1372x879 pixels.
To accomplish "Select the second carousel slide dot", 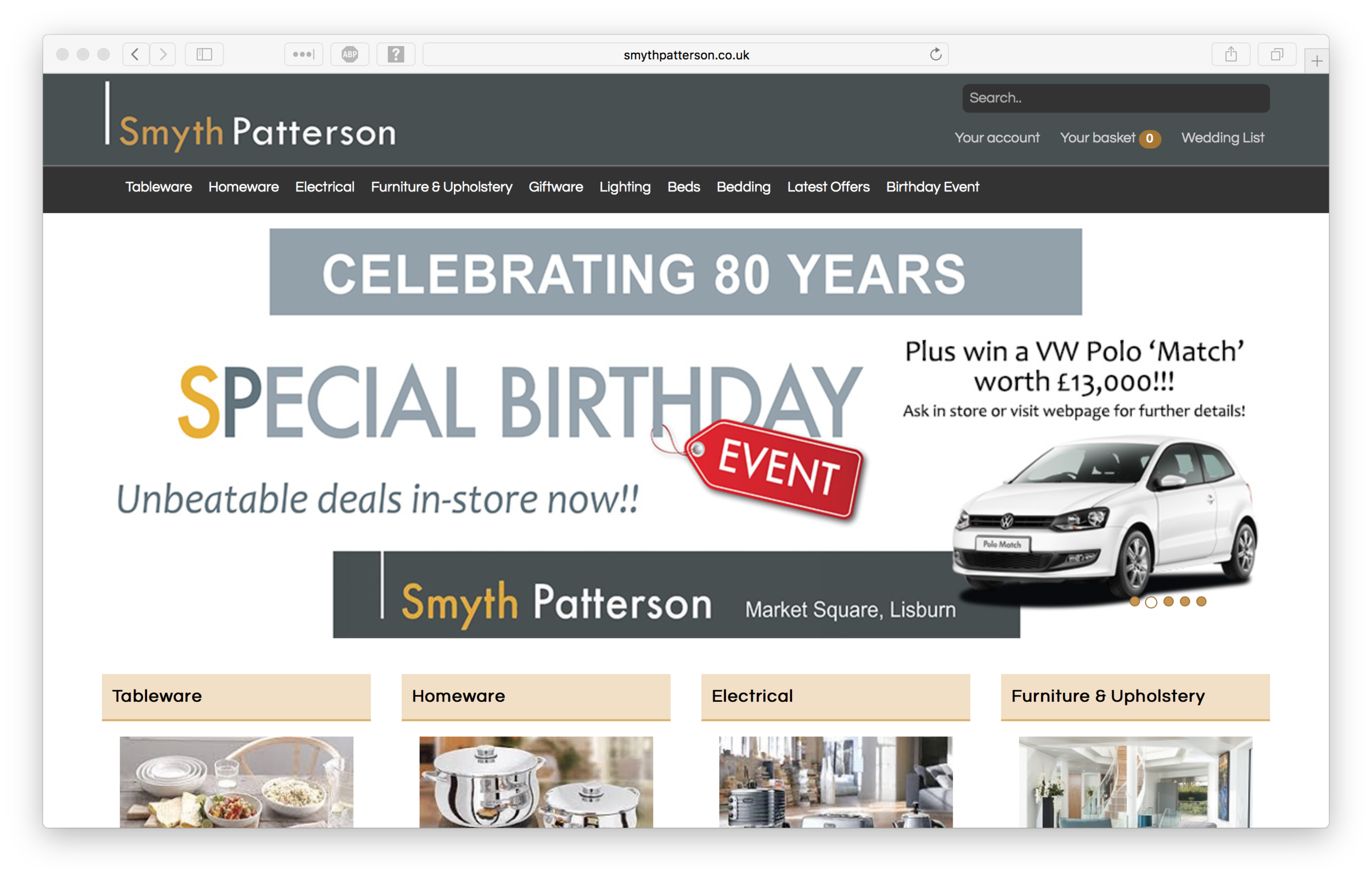I will coord(1151,601).
